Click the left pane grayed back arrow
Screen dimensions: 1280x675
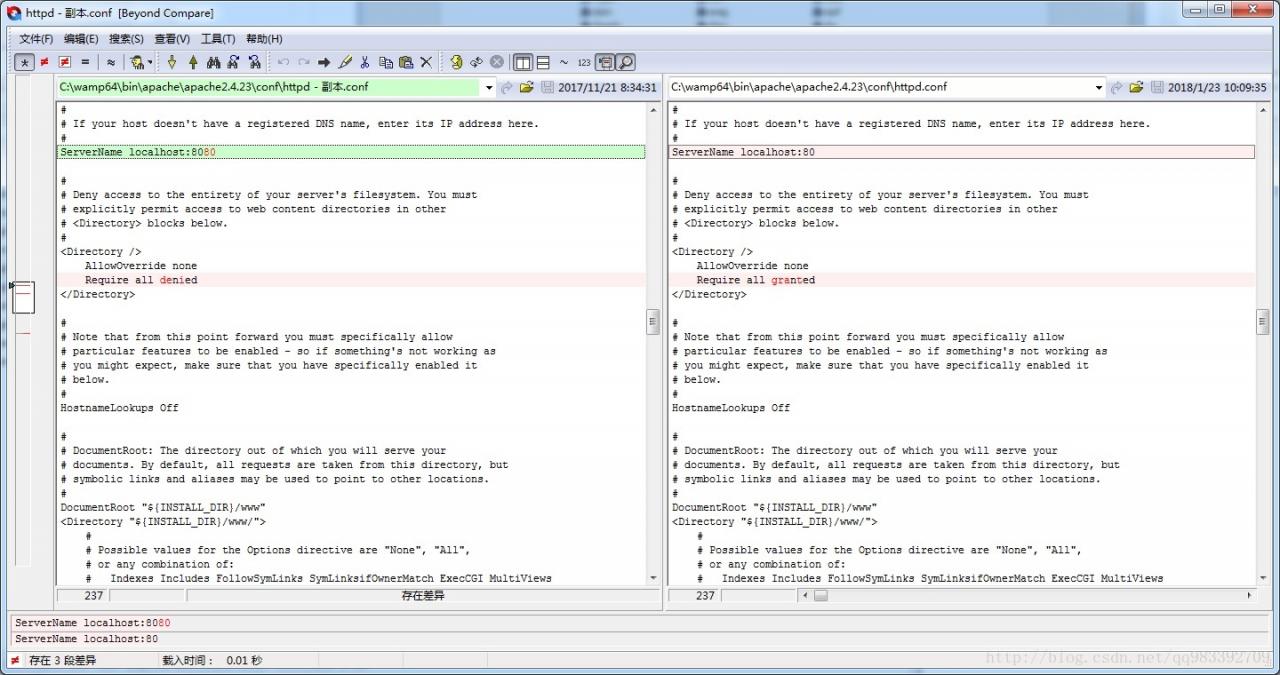(x=507, y=88)
